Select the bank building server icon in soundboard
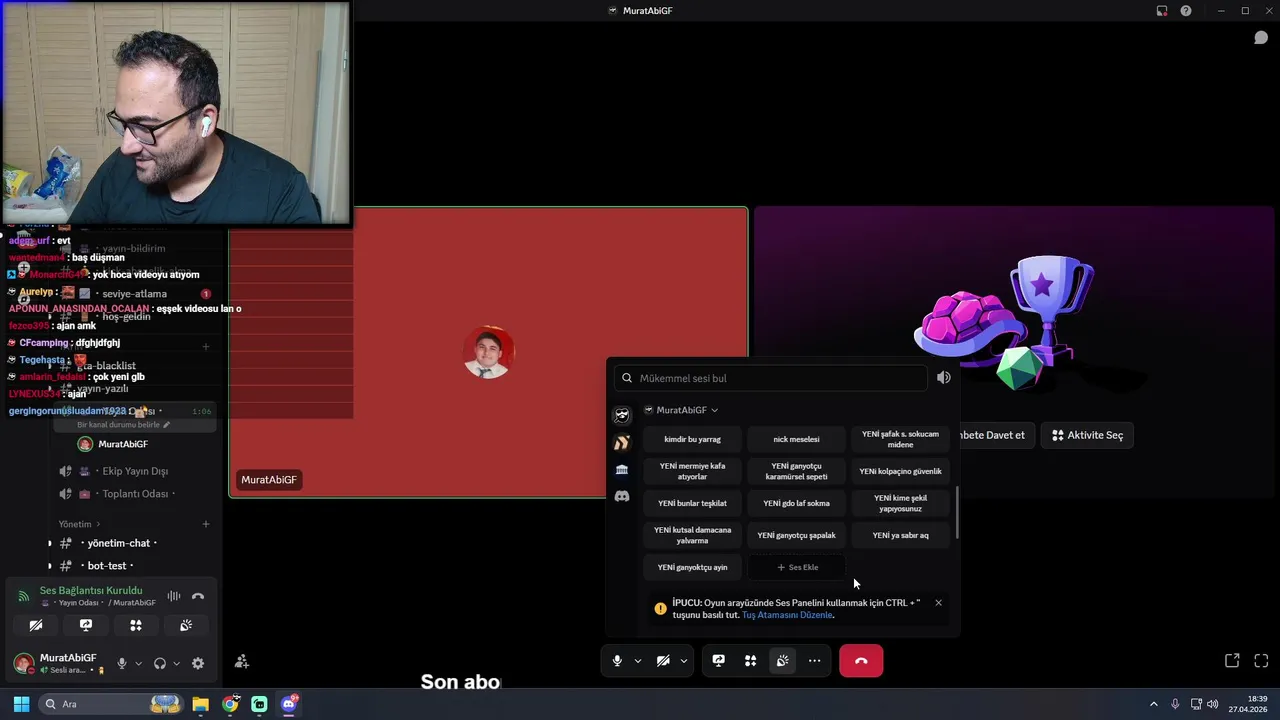This screenshot has height=720, width=1280. pos(622,470)
